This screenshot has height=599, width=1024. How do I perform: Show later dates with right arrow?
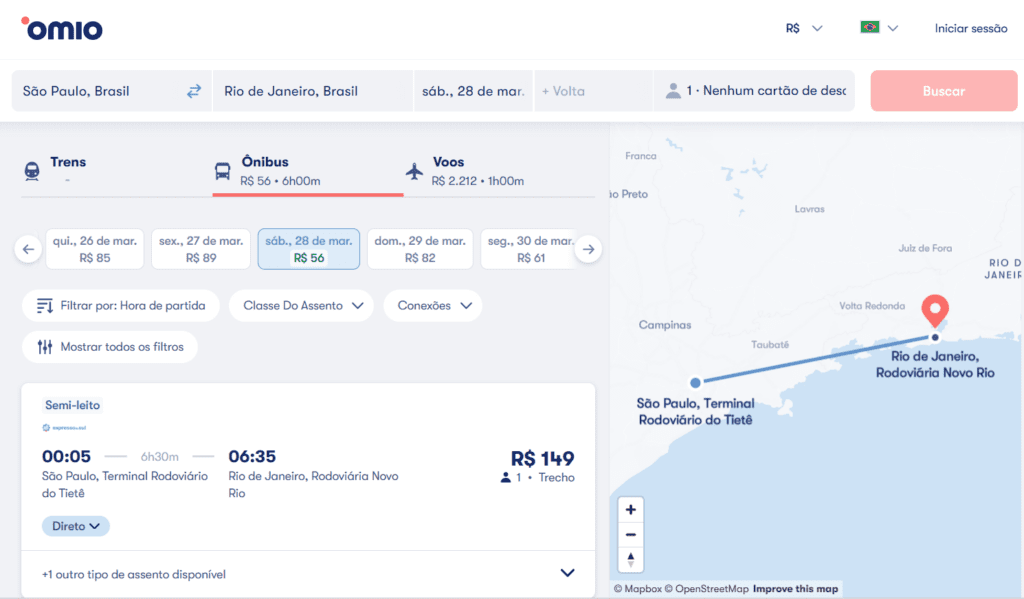589,249
